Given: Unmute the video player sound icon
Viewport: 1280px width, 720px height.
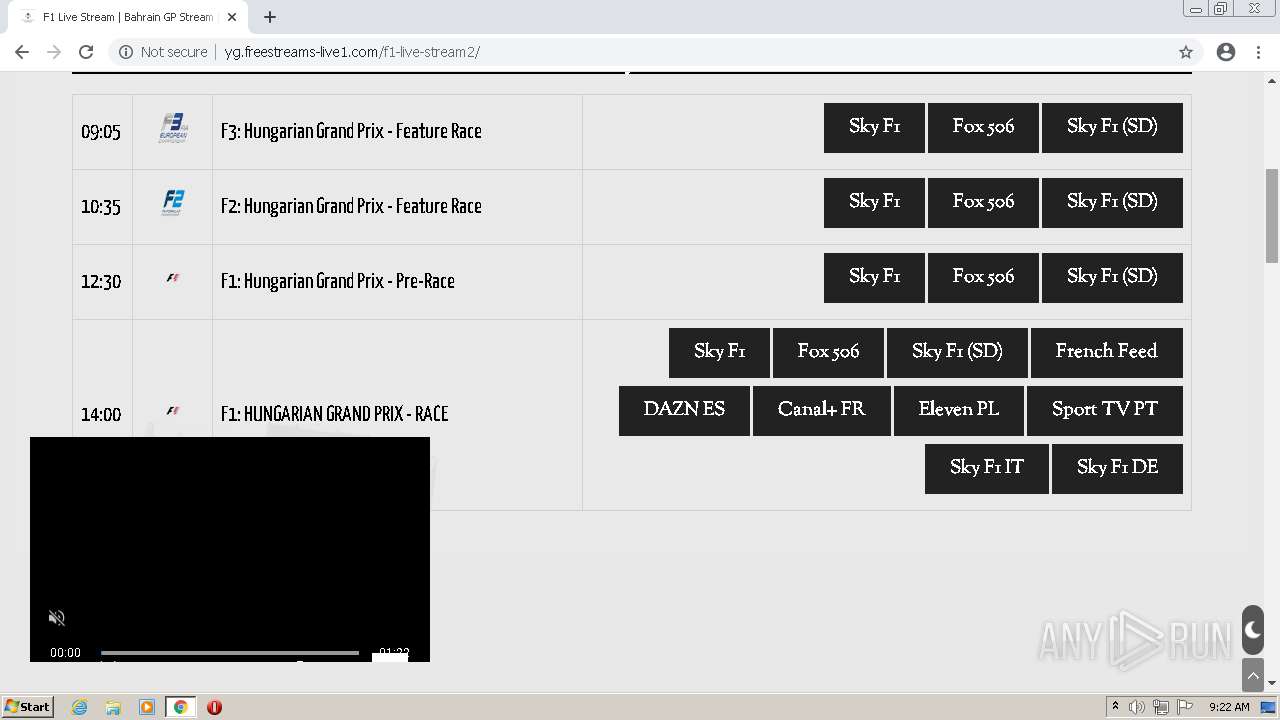Looking at the screenshot, I should (x=57, y=618).
